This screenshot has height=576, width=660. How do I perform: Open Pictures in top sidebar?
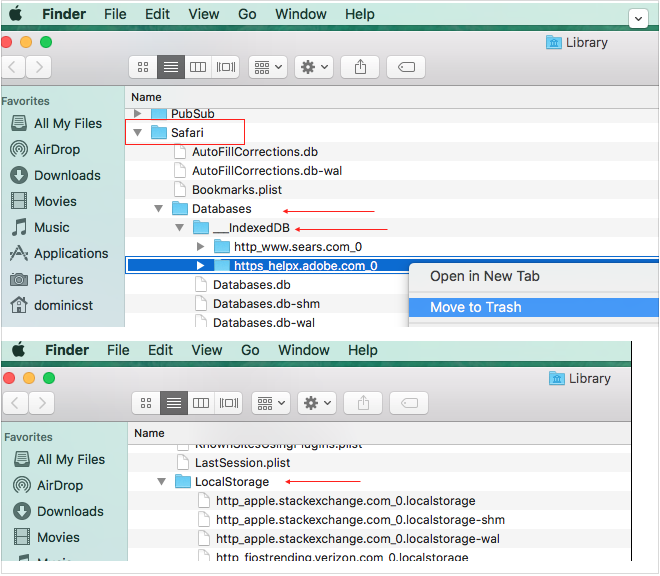click(47, 280)
